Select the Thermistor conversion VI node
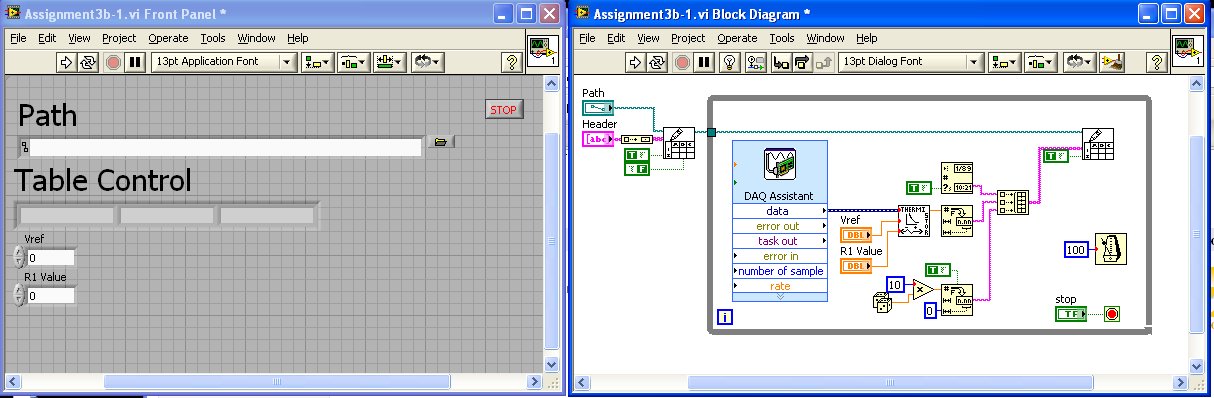 [913, 220]
